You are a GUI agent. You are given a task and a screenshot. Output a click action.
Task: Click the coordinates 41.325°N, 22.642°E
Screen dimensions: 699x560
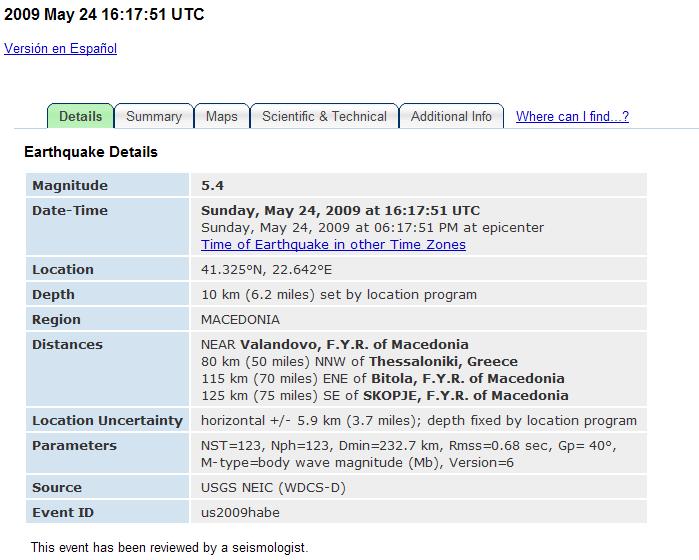click(x=267, y=269)
